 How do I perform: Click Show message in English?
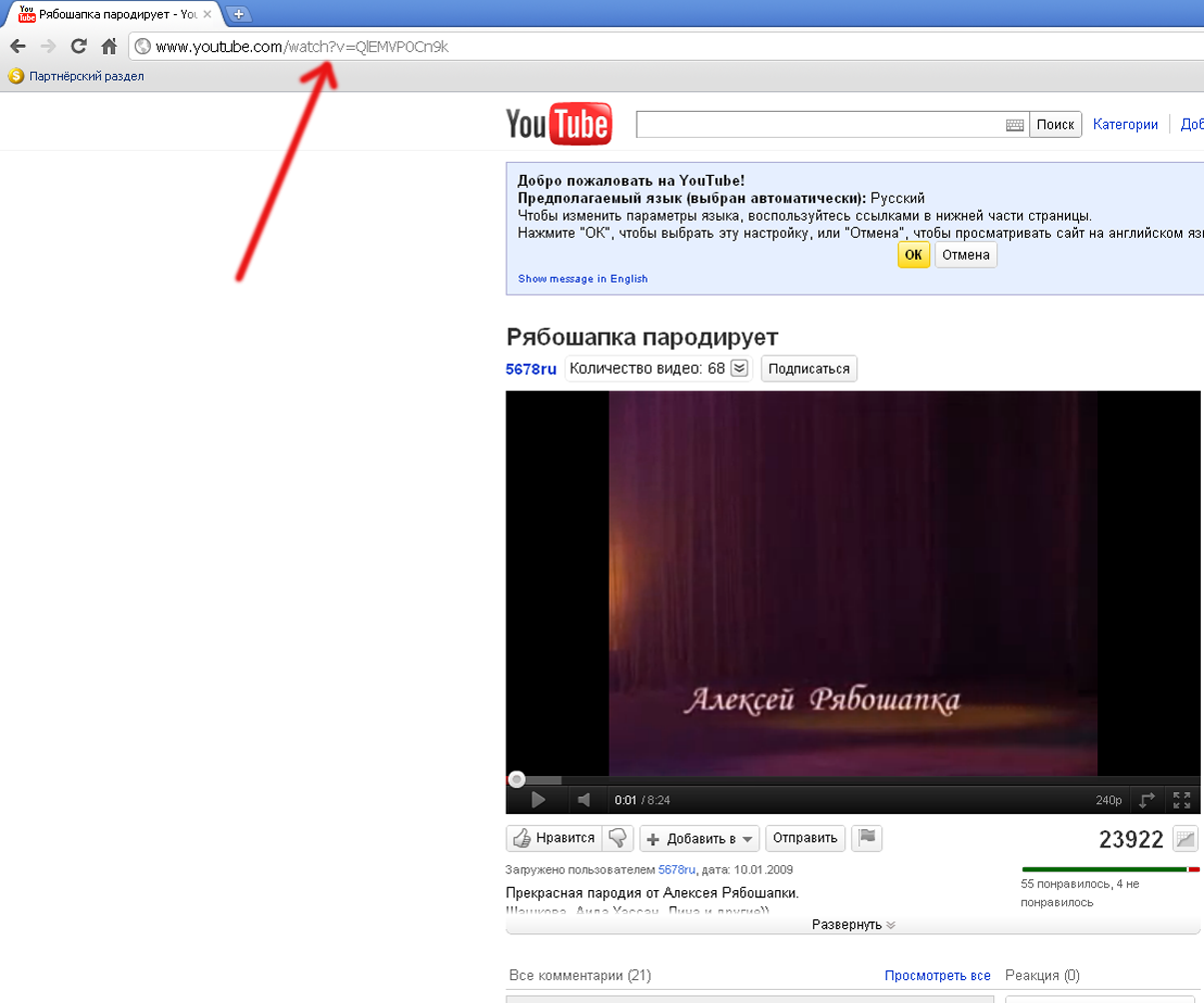tap(583, 279)
